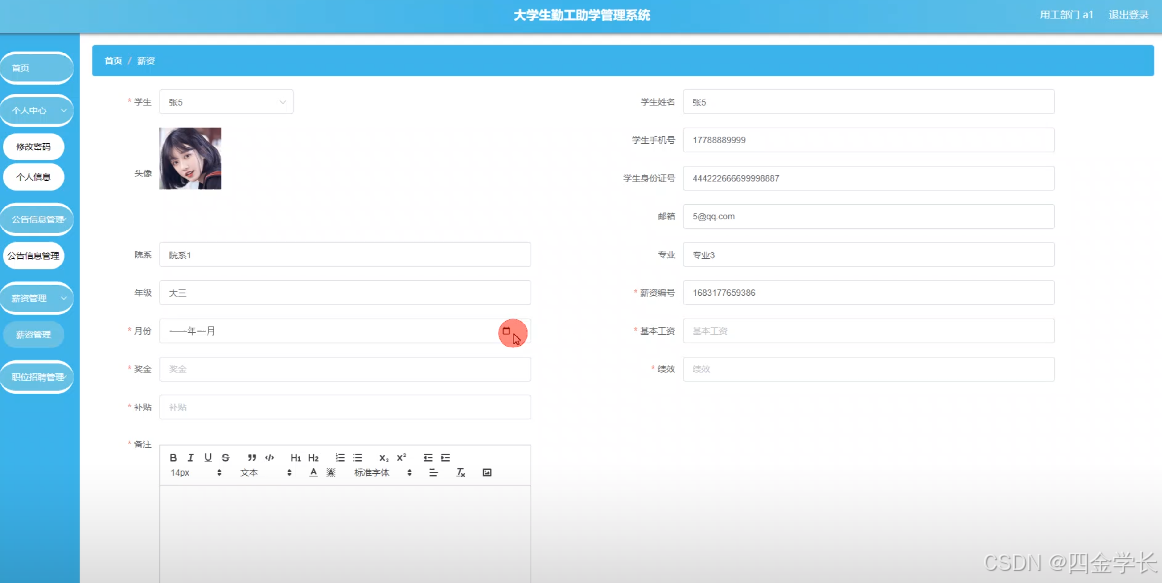
Task: Open 个人信息 in the sidebar
Action: point(33,177)
